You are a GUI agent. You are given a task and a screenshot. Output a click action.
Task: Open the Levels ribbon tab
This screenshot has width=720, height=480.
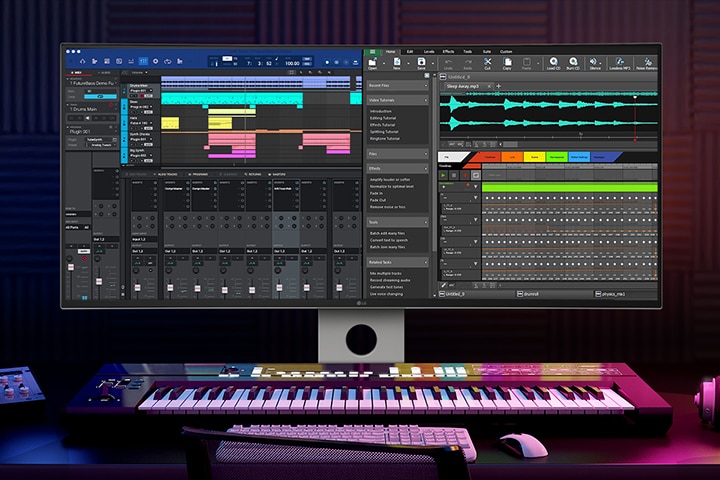[429, 51]
